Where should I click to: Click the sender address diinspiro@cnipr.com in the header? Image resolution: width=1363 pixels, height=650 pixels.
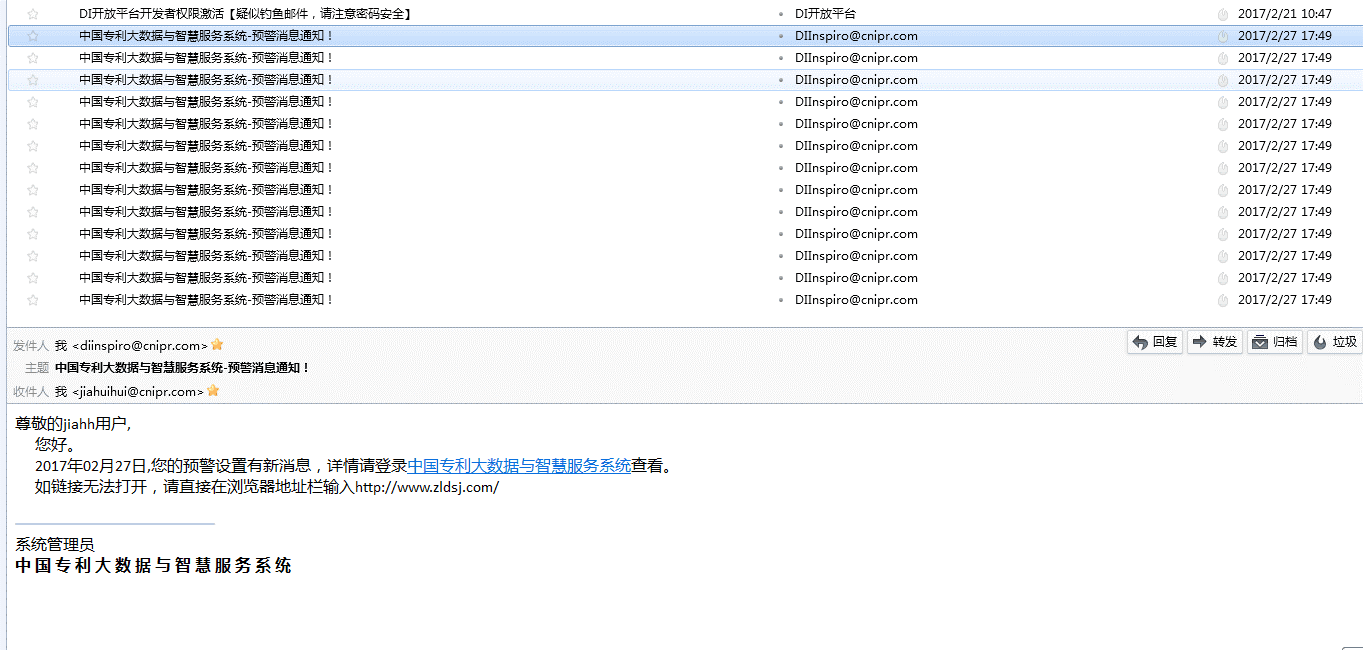[140, 346]
